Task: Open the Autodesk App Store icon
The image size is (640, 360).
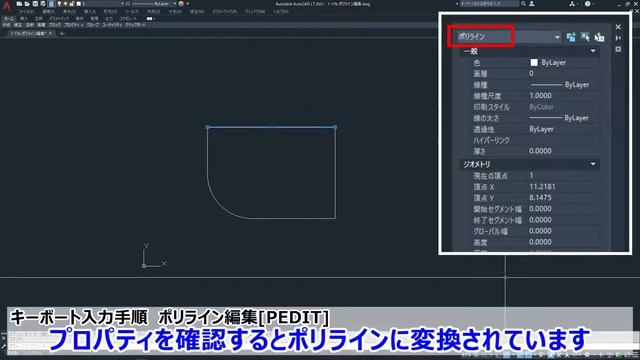Action: [572, 3]
